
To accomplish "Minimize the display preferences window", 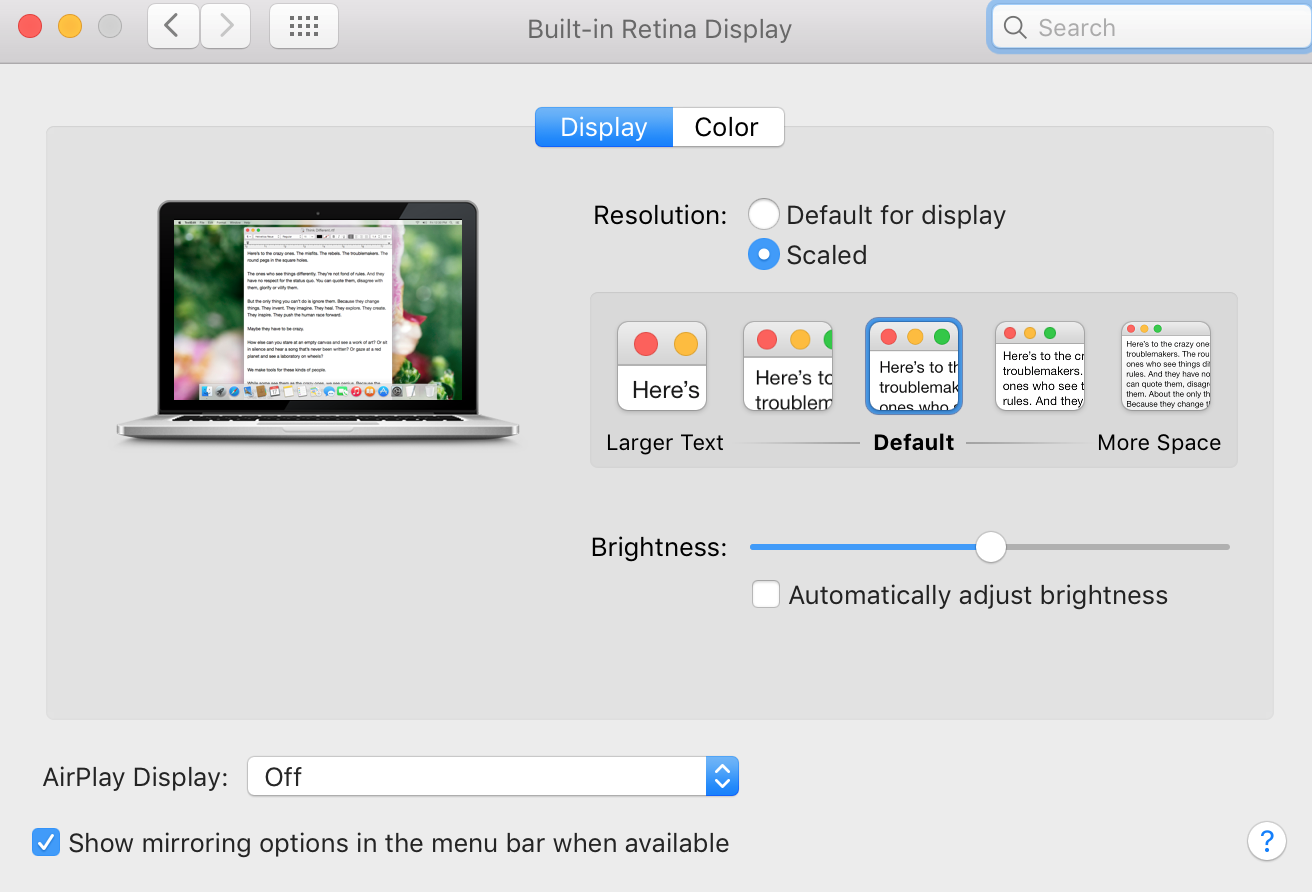I will tap(70, 26).
